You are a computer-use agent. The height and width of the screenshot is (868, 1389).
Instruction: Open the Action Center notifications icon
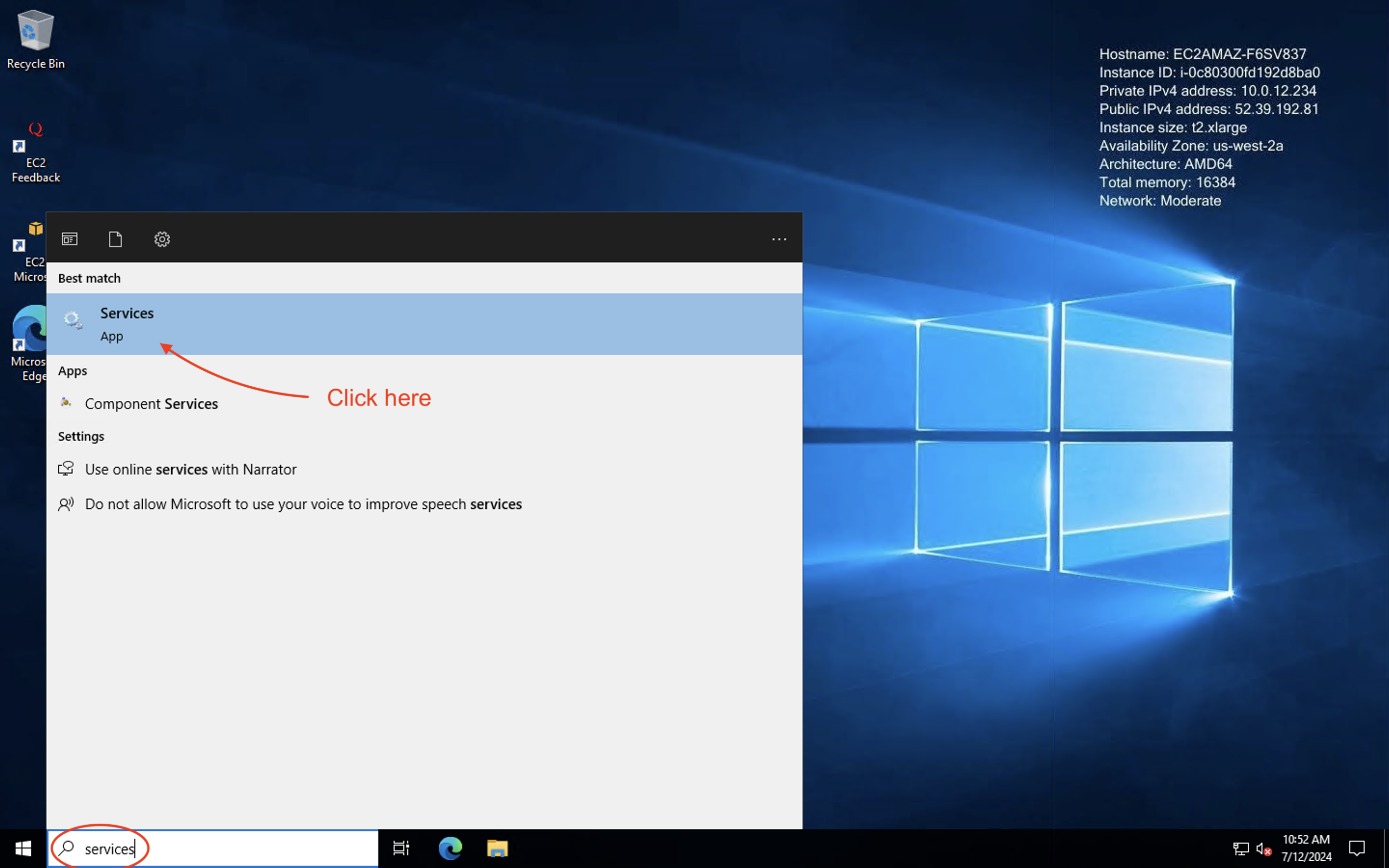(x=1357, y=849)
